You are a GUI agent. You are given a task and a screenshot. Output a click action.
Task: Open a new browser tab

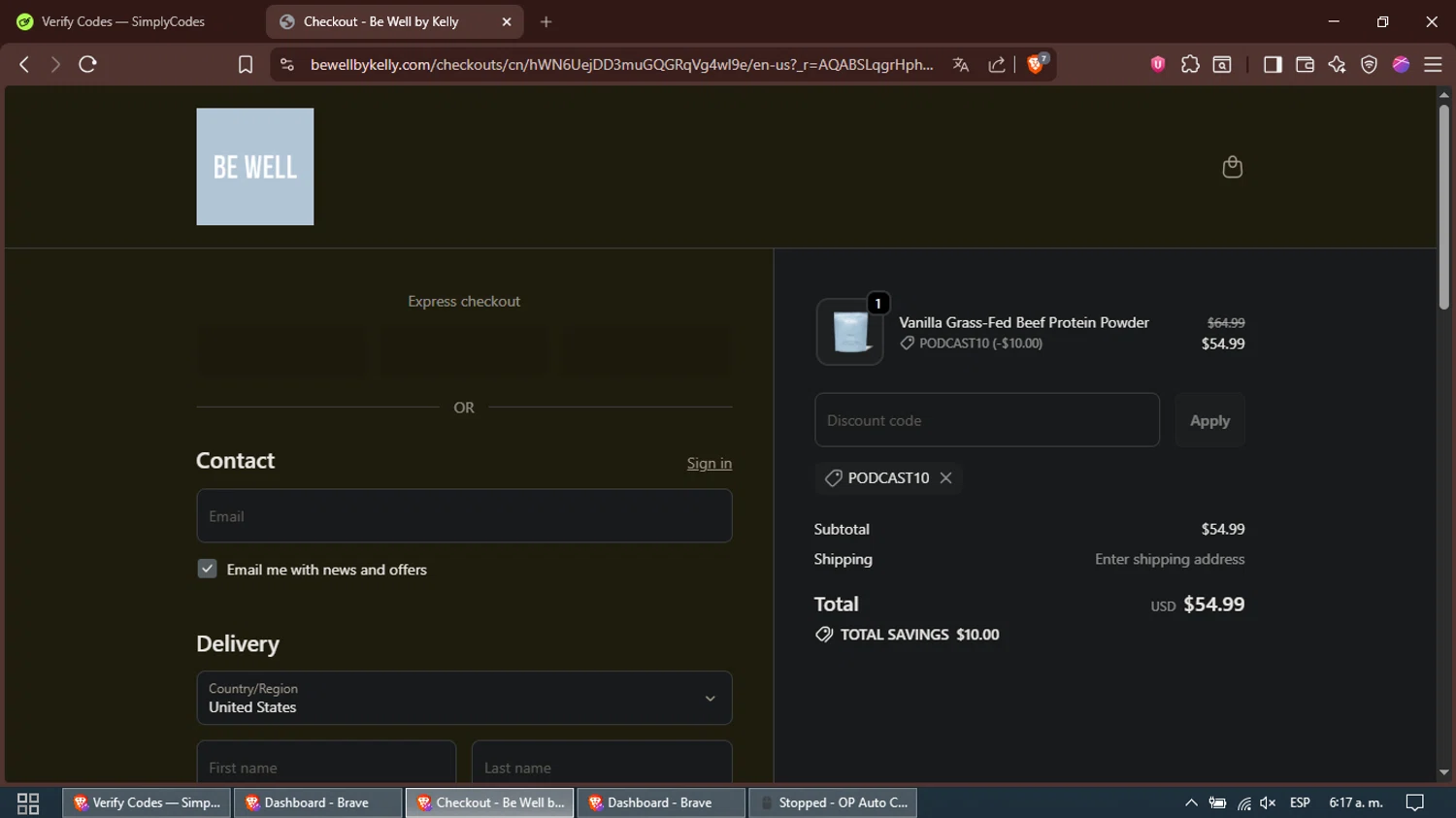[546, 21]
